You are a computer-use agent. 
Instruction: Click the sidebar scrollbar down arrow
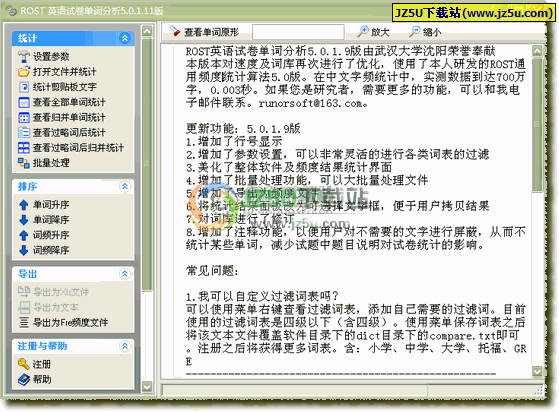(147, 386)
